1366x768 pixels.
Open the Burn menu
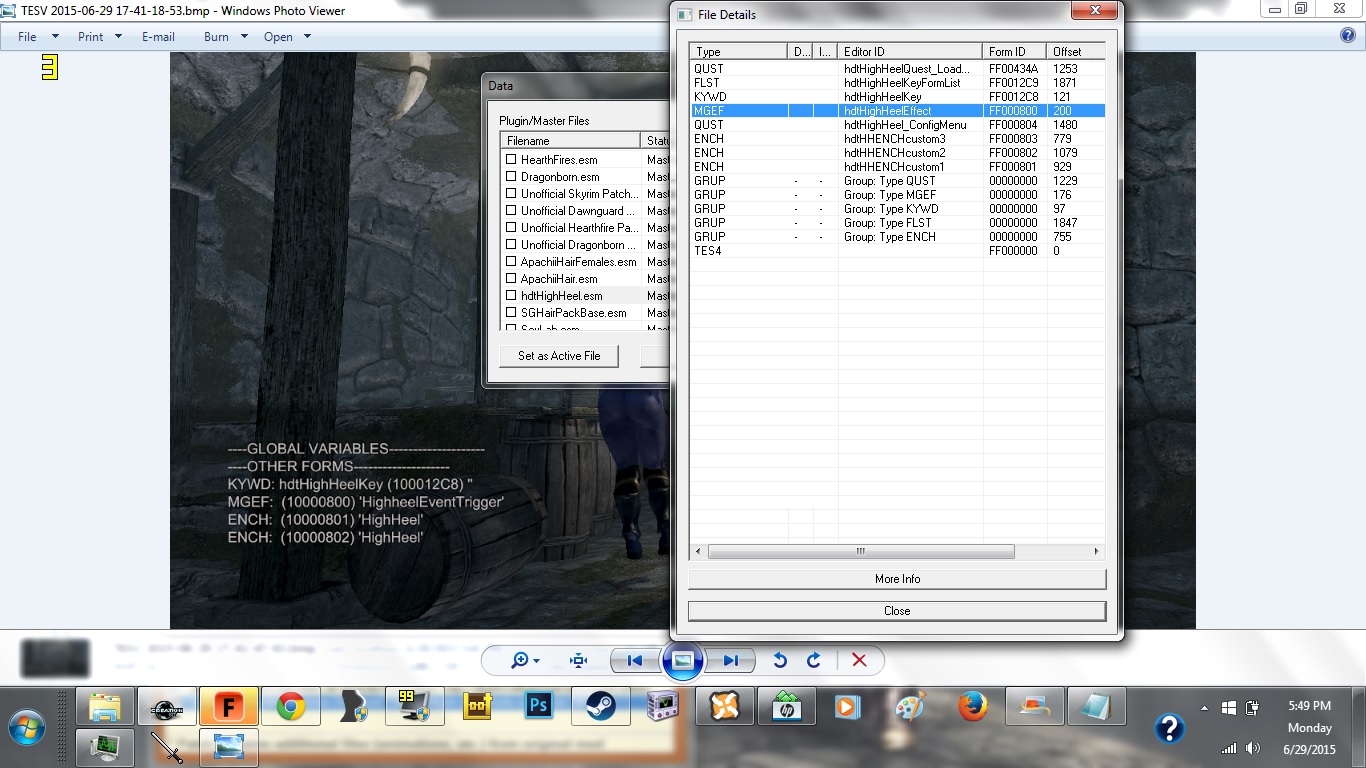pyautogui.click(x=224, y=37)
